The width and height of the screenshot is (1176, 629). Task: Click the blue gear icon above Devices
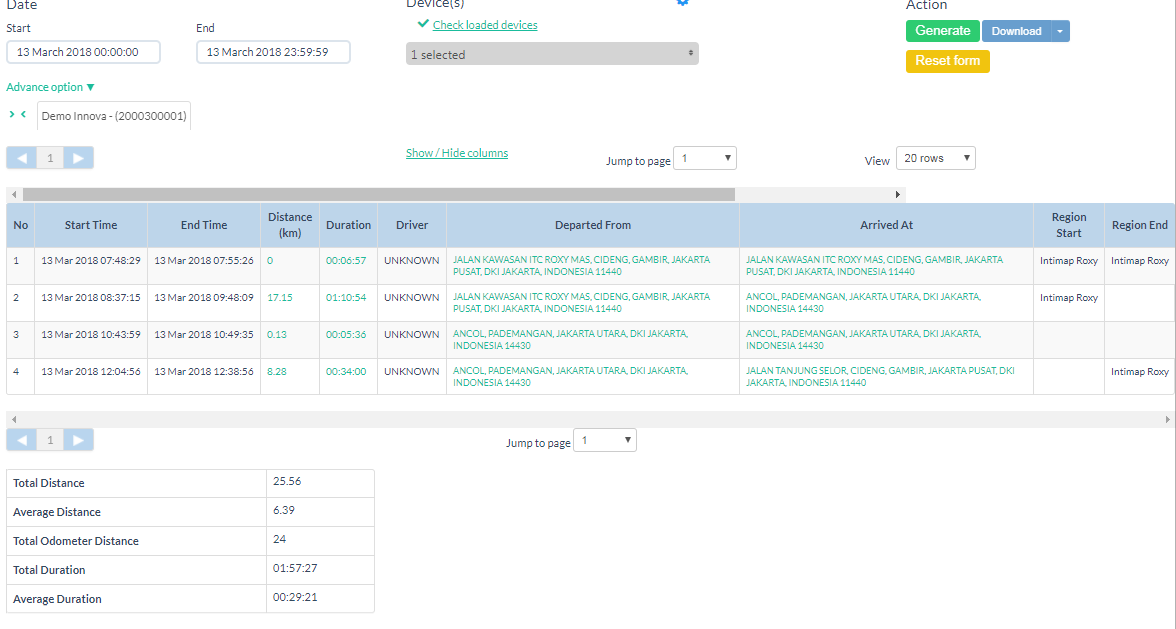click(x=683, y=3)
